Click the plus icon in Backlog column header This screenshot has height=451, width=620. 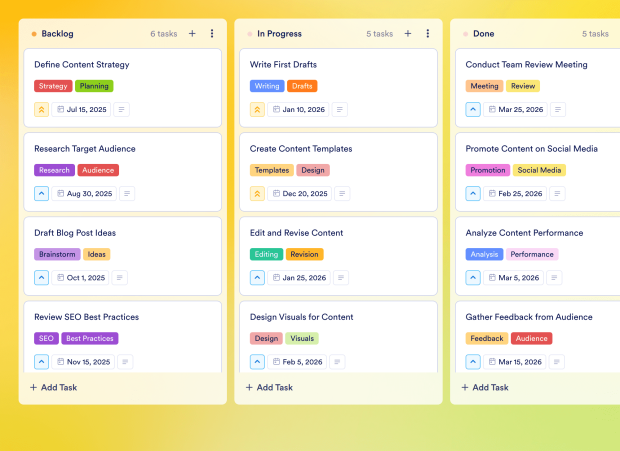(192, 34)
